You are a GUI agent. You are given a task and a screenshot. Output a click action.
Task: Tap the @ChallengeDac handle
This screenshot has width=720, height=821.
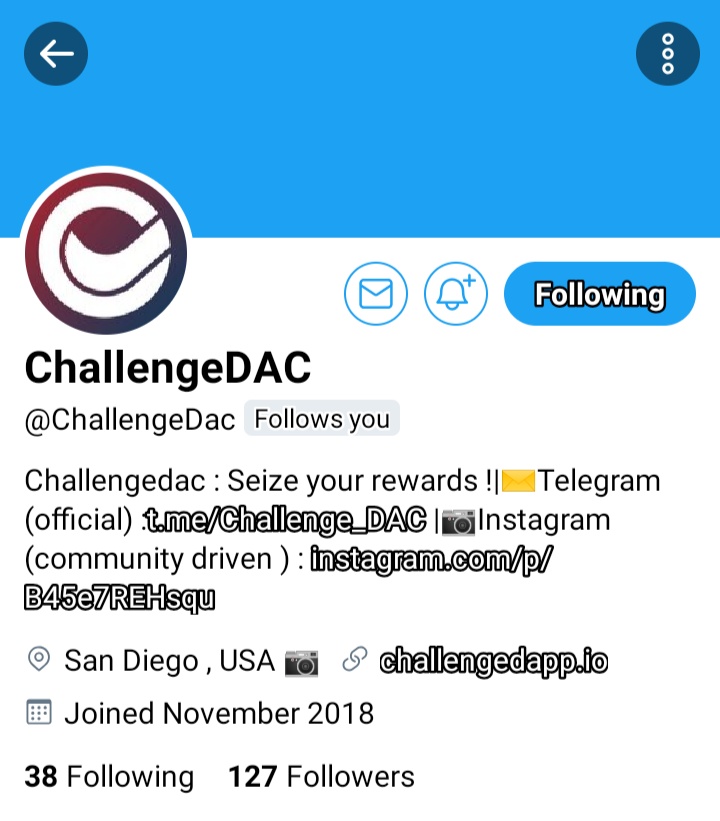pyautogui.click(x=130, y=420)
